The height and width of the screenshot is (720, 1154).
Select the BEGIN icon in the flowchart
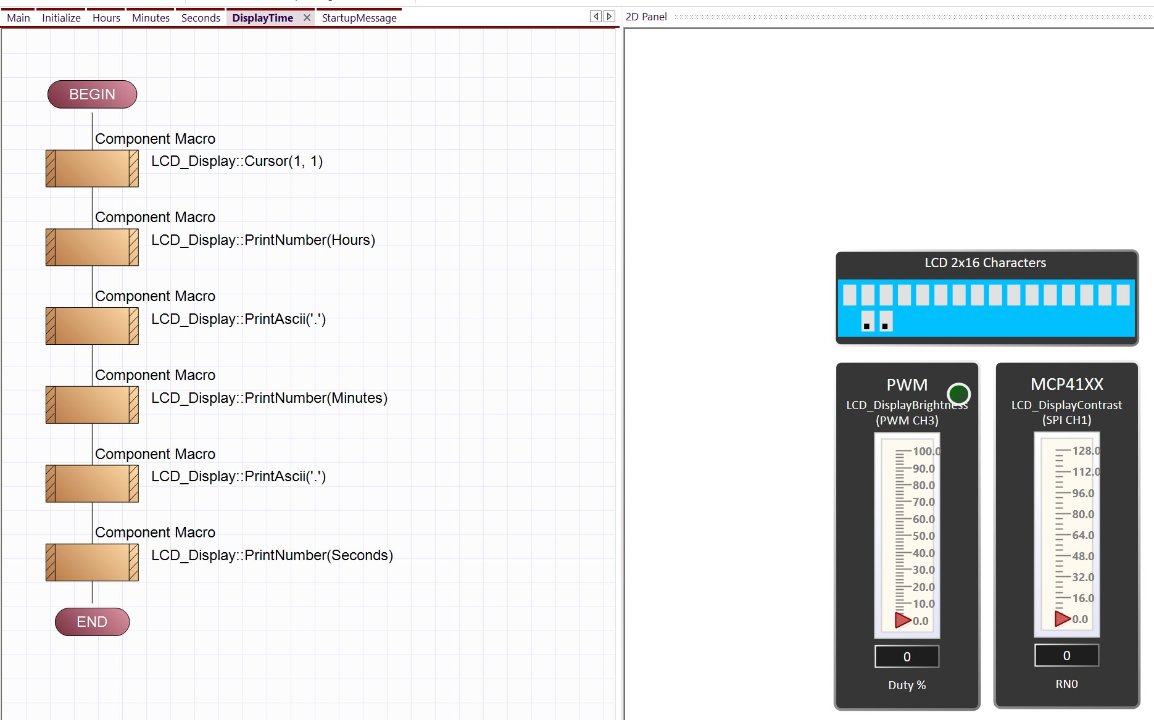[x=92, y=94]
